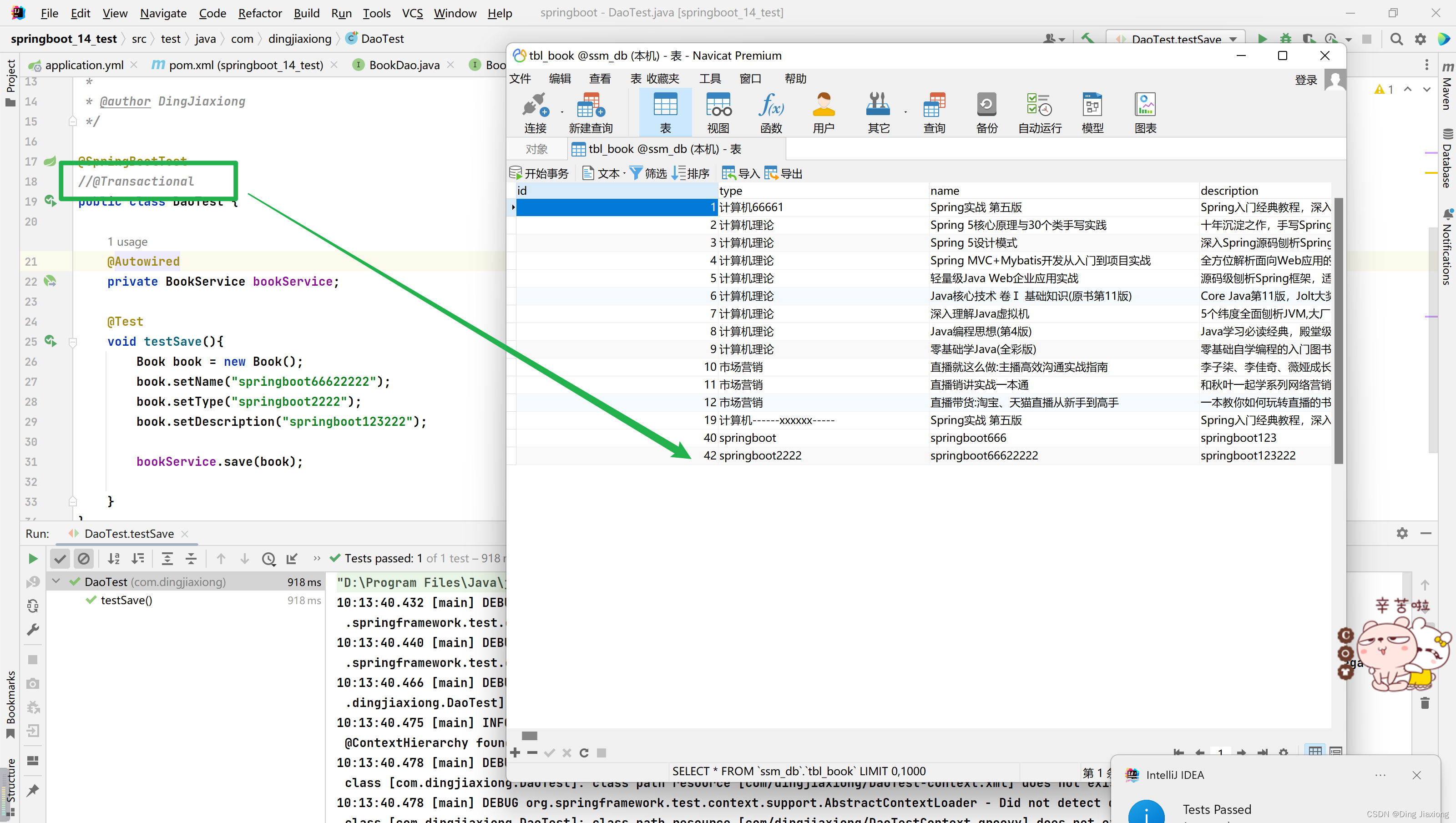The image size is (1456, 823).
Task: Select row with id 42 springboot2222
Action: tap(924, 455)
